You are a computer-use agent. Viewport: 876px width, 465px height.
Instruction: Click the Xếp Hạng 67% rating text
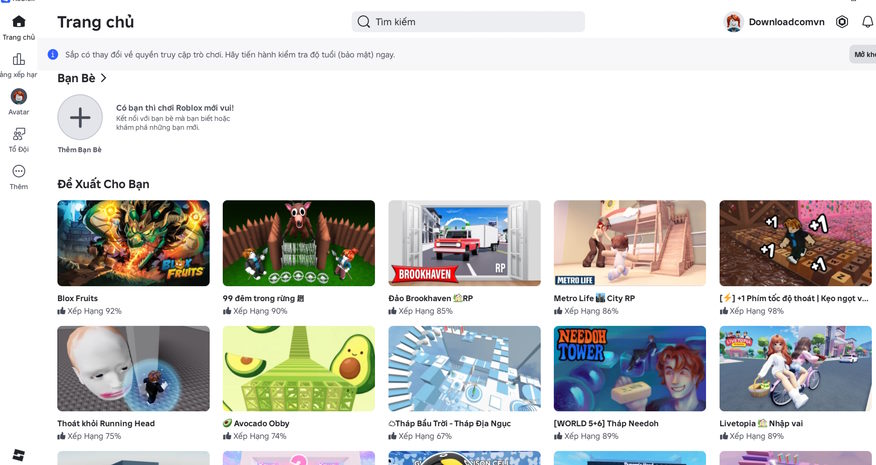(x=425, y=436)
